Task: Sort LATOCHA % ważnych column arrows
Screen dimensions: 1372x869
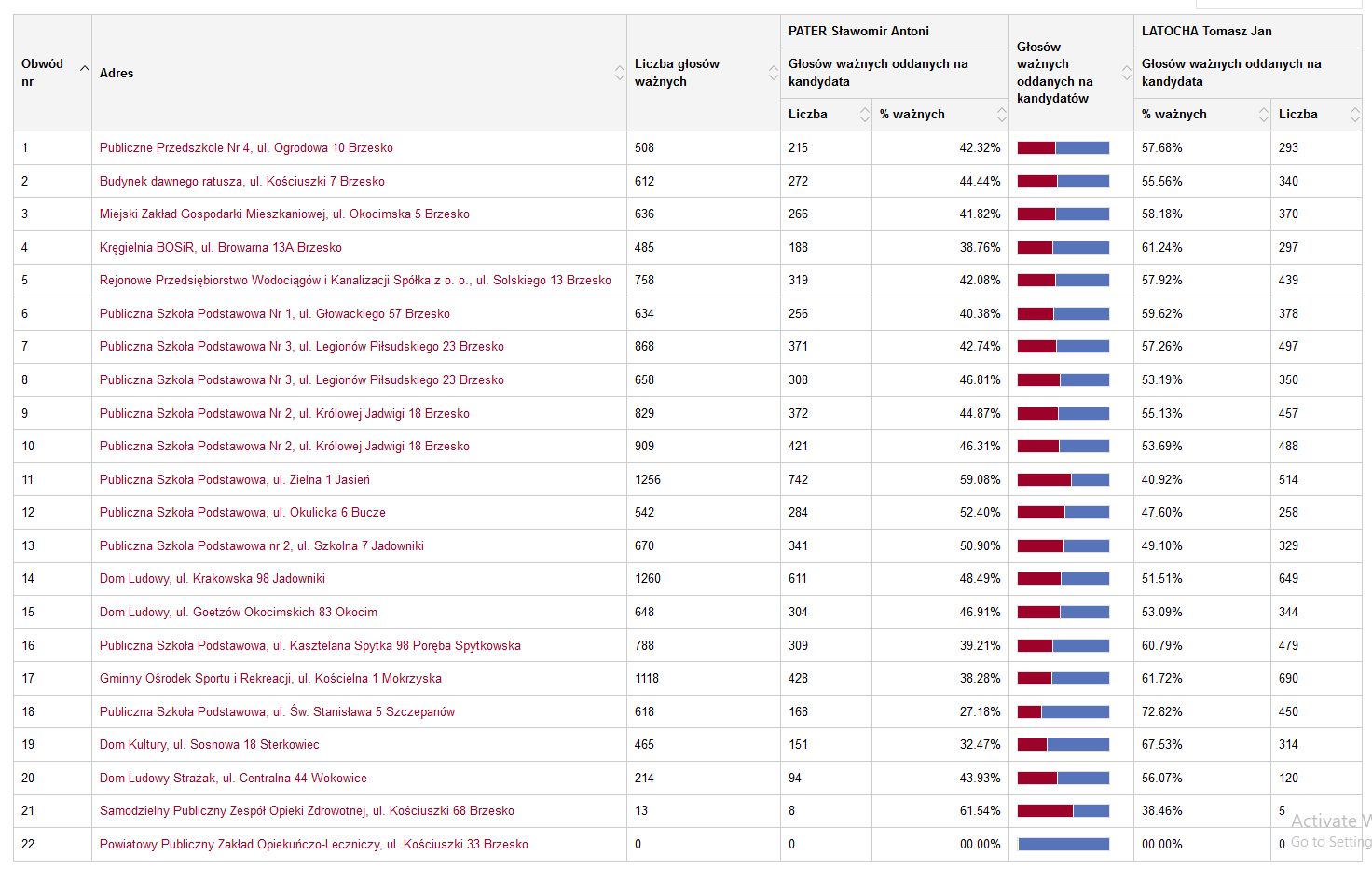Action: pos(1263,115)
